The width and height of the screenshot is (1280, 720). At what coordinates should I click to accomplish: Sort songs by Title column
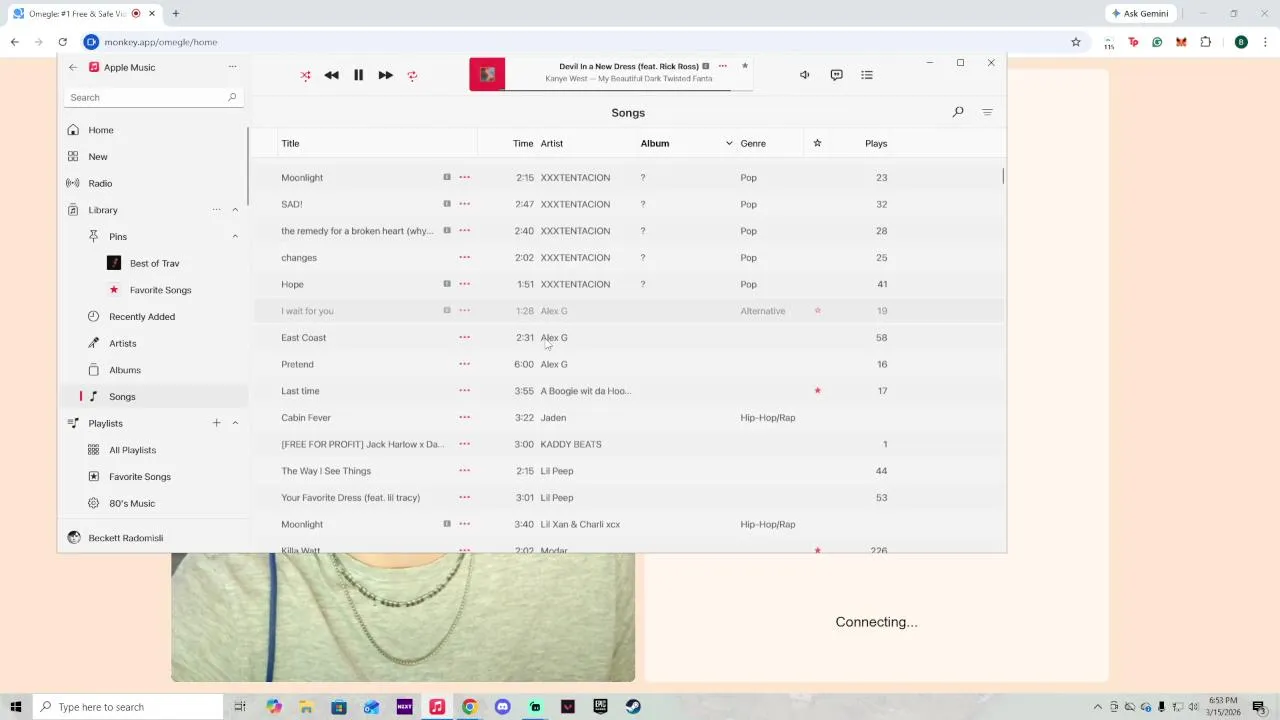[290, 143]
